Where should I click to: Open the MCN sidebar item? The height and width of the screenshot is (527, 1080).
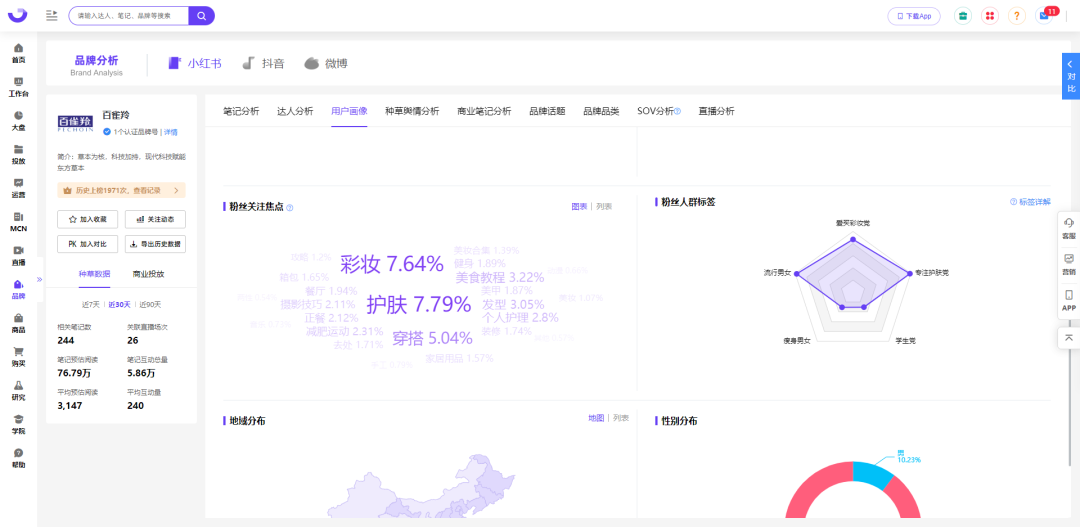(19, 222)
